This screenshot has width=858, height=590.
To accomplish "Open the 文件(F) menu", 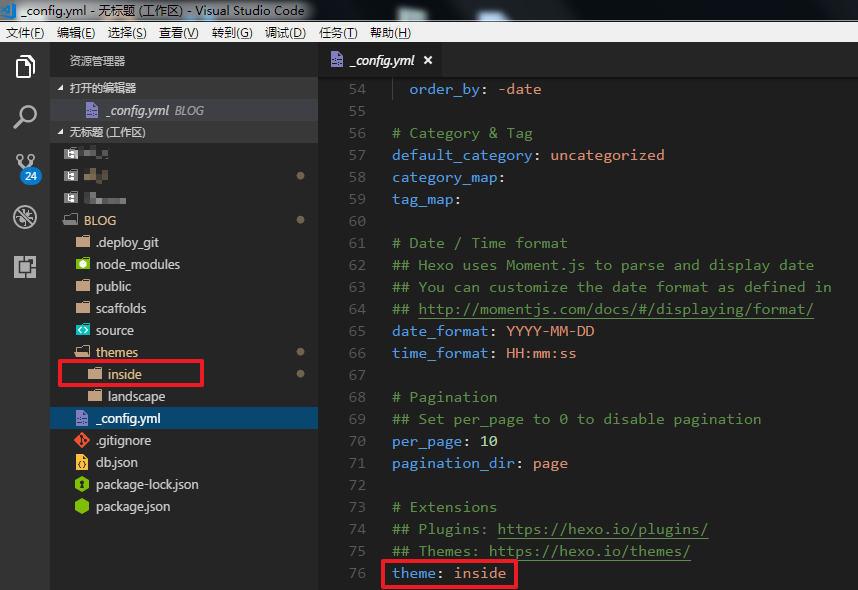I will [25, 33].
